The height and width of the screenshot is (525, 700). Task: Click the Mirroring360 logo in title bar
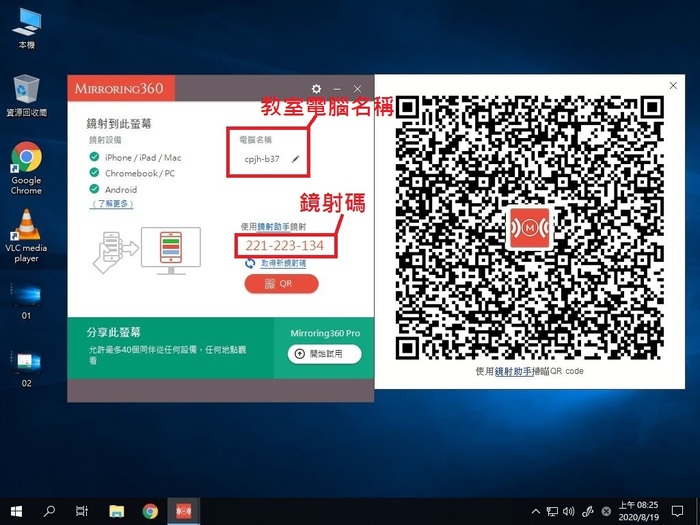coord(119,88)
